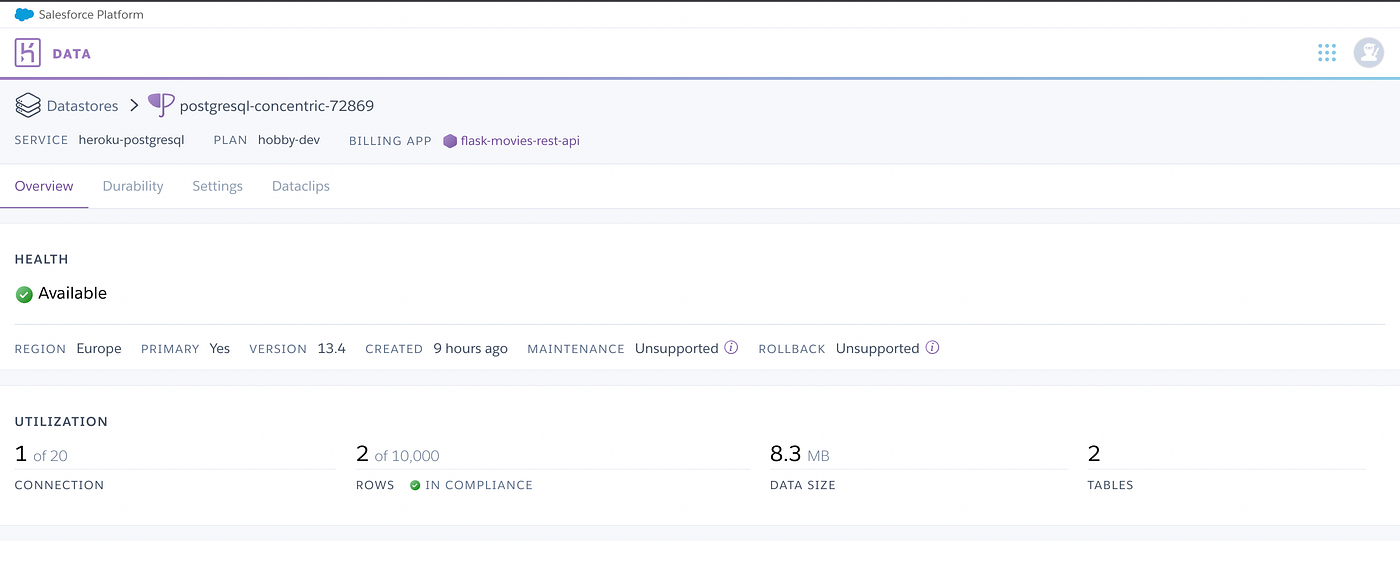Viewport: 1400px width, 568px height.
Task: Select the Overview tab
Action: pos(44,186)
